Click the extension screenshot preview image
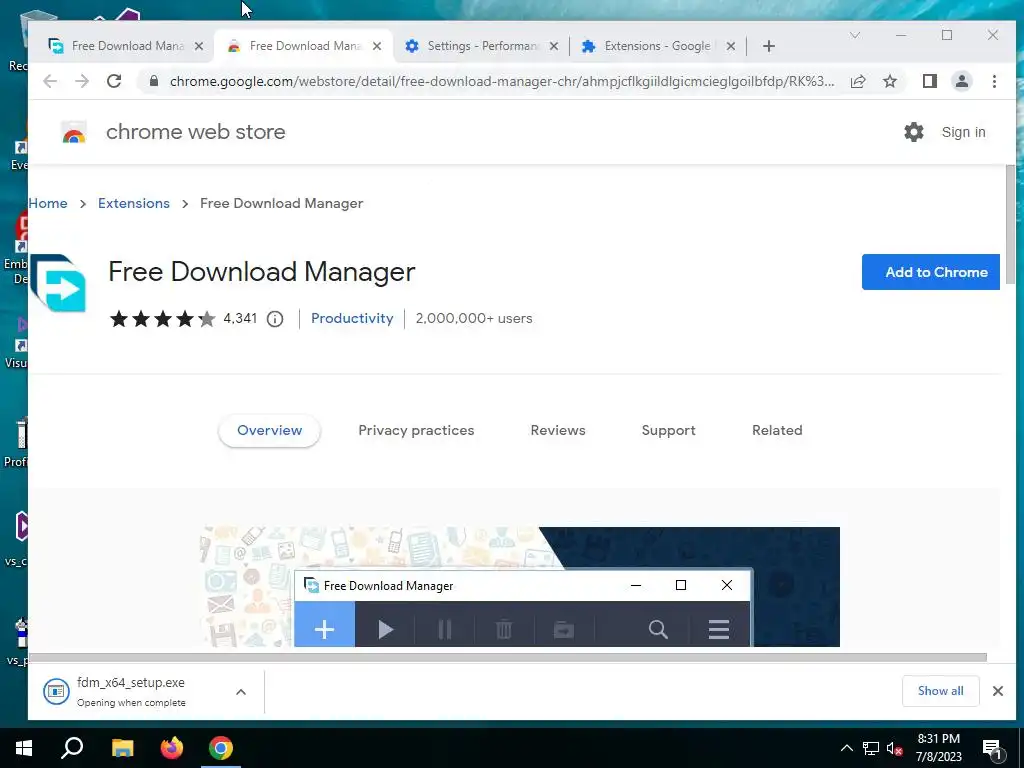The image size is (1024, 768). 520,586
